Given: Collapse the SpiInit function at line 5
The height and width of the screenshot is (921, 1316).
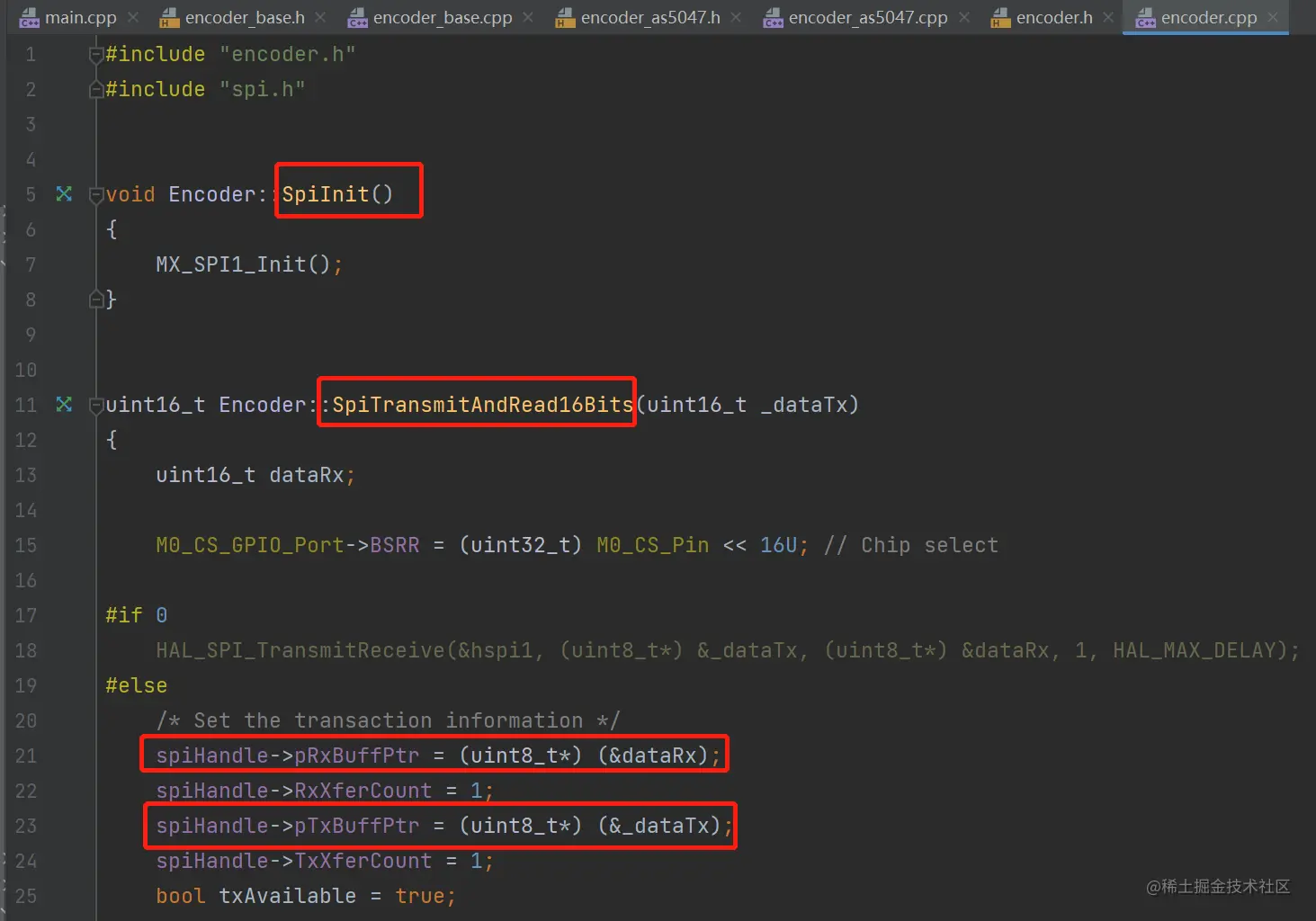Looking at the screenshot, I should (96, 194).
